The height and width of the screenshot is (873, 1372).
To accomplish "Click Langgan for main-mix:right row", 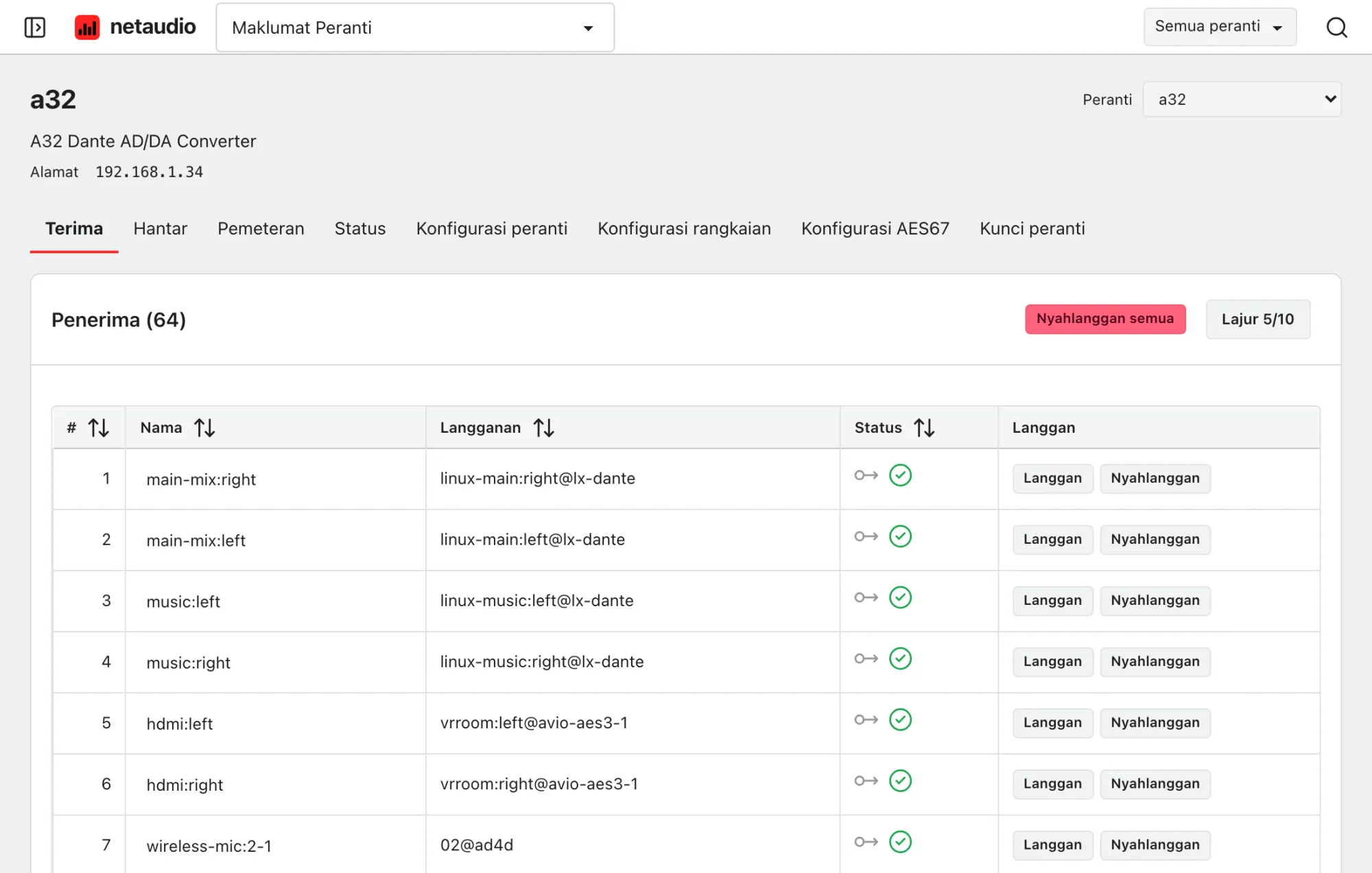I will [x=1052, y=478].
